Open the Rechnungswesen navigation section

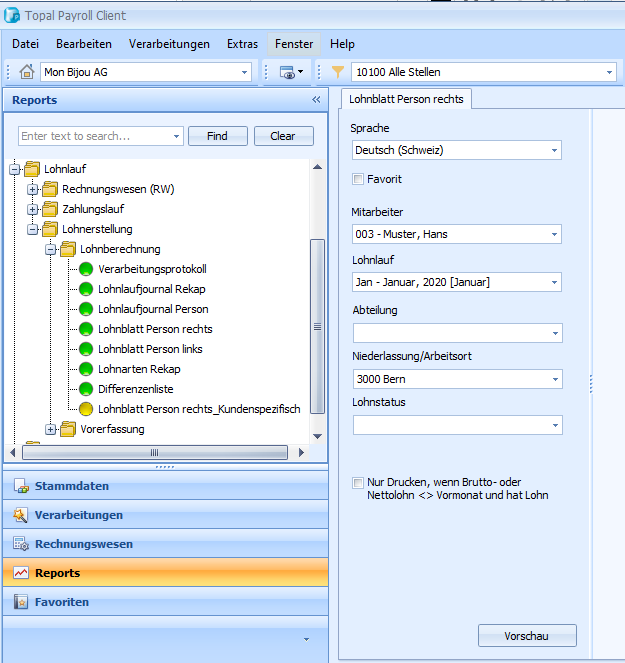[x=83, y=544]
